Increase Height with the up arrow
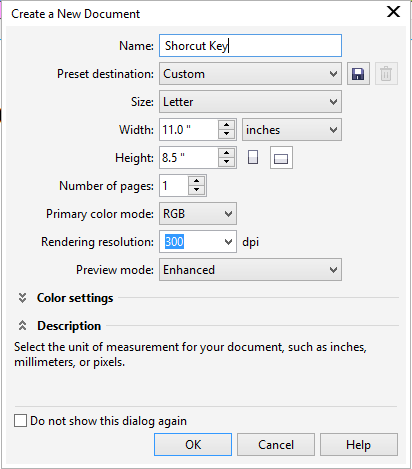 point(227,153)
